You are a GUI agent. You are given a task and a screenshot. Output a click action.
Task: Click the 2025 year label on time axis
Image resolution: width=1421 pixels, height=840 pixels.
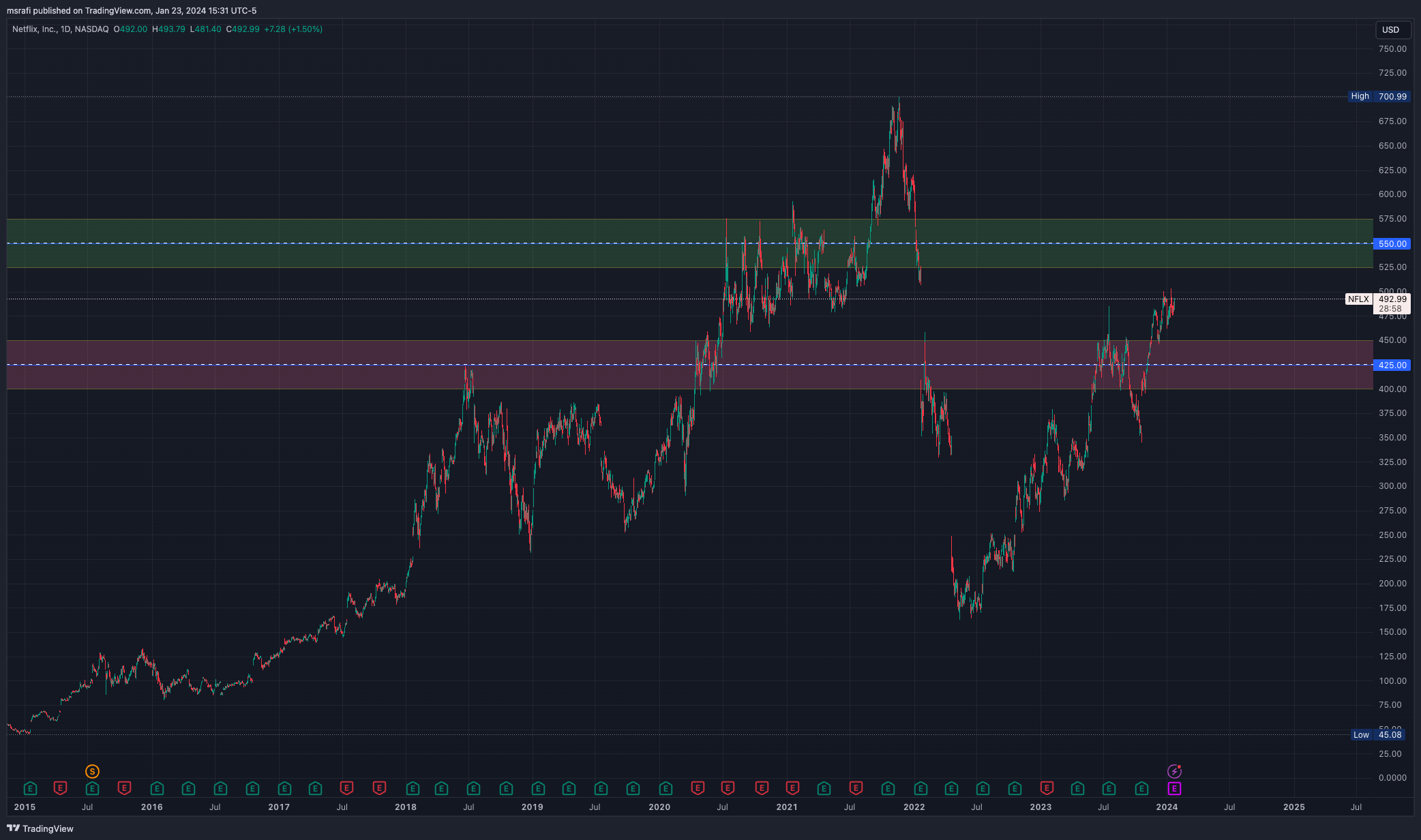1294,807
